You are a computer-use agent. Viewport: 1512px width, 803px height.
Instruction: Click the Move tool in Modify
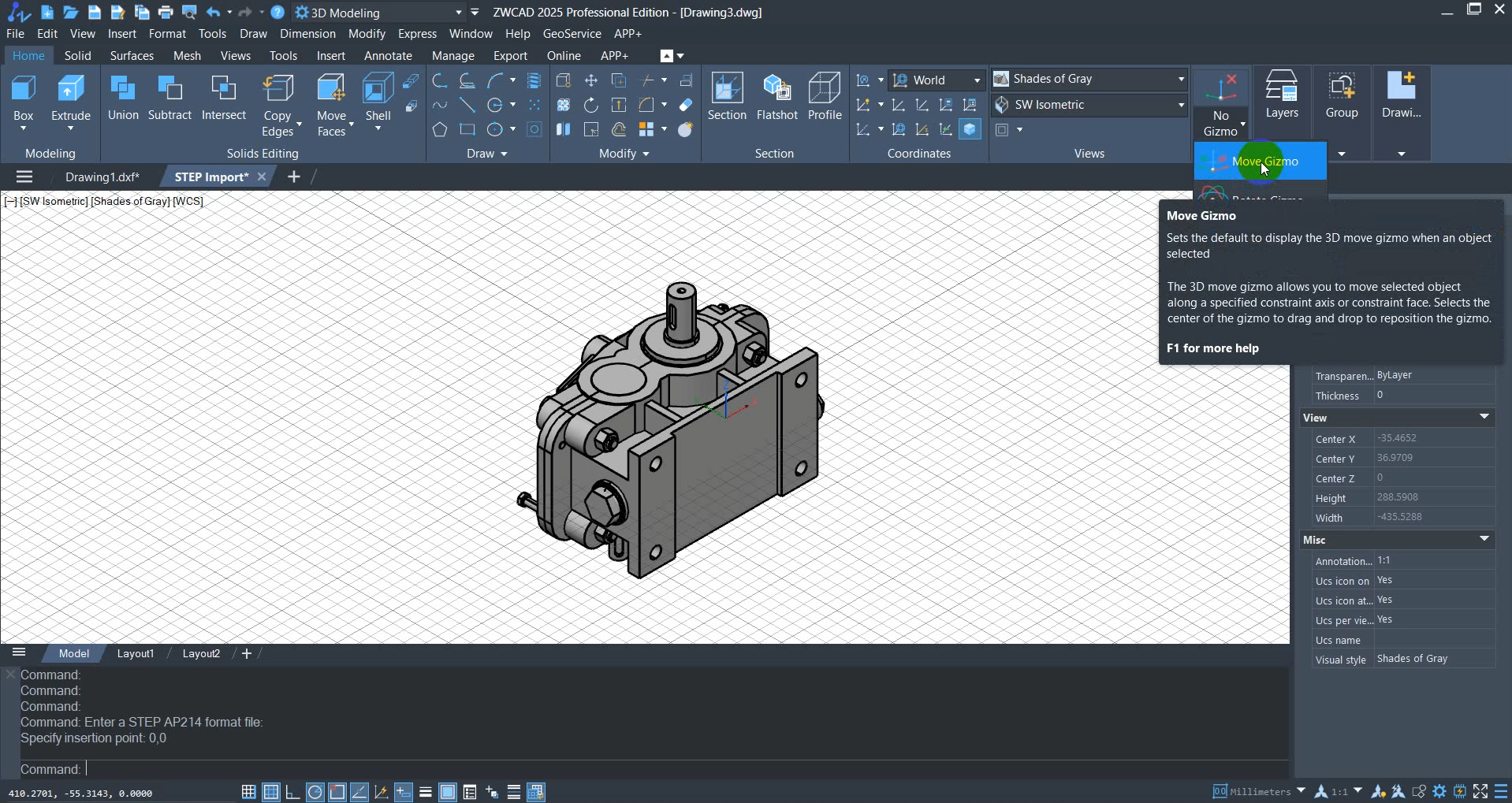(590, 80)
